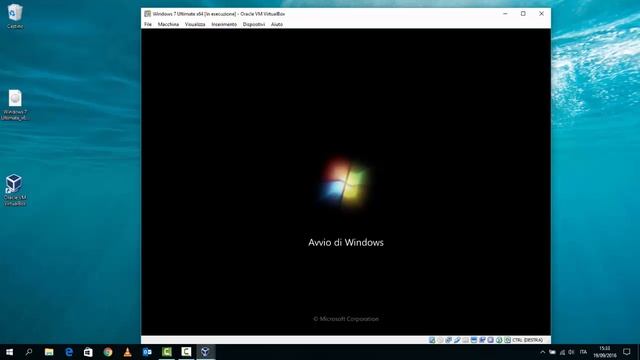The width and height of the screenshot is (640, 360).
Task: Open taskbar search magnifier
Action: coord(29,352)
